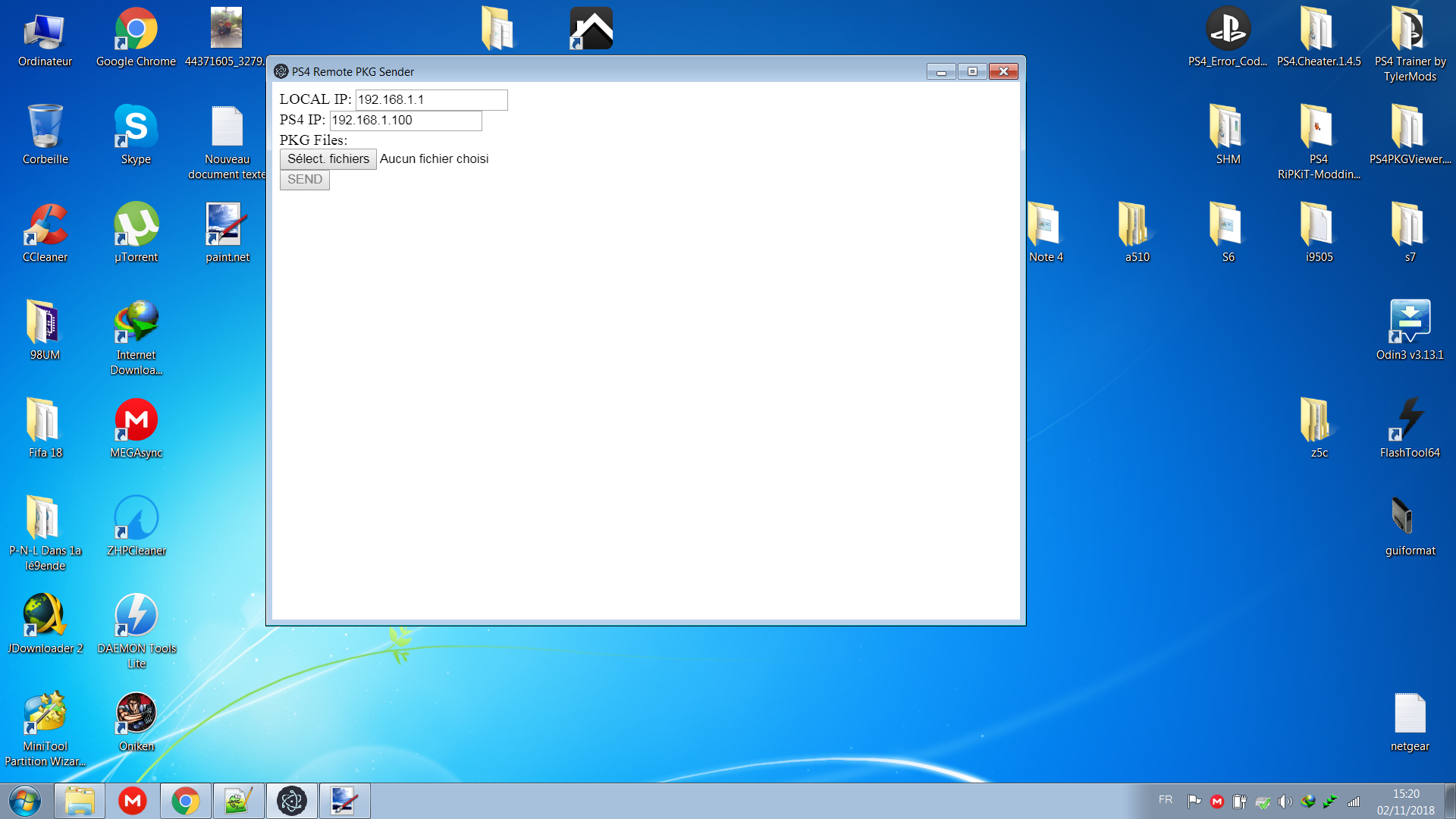Click the volume speaker tray icon
Image resolution: width=1456 pixels, height=819 pixels.
[x=1284, y=802]
